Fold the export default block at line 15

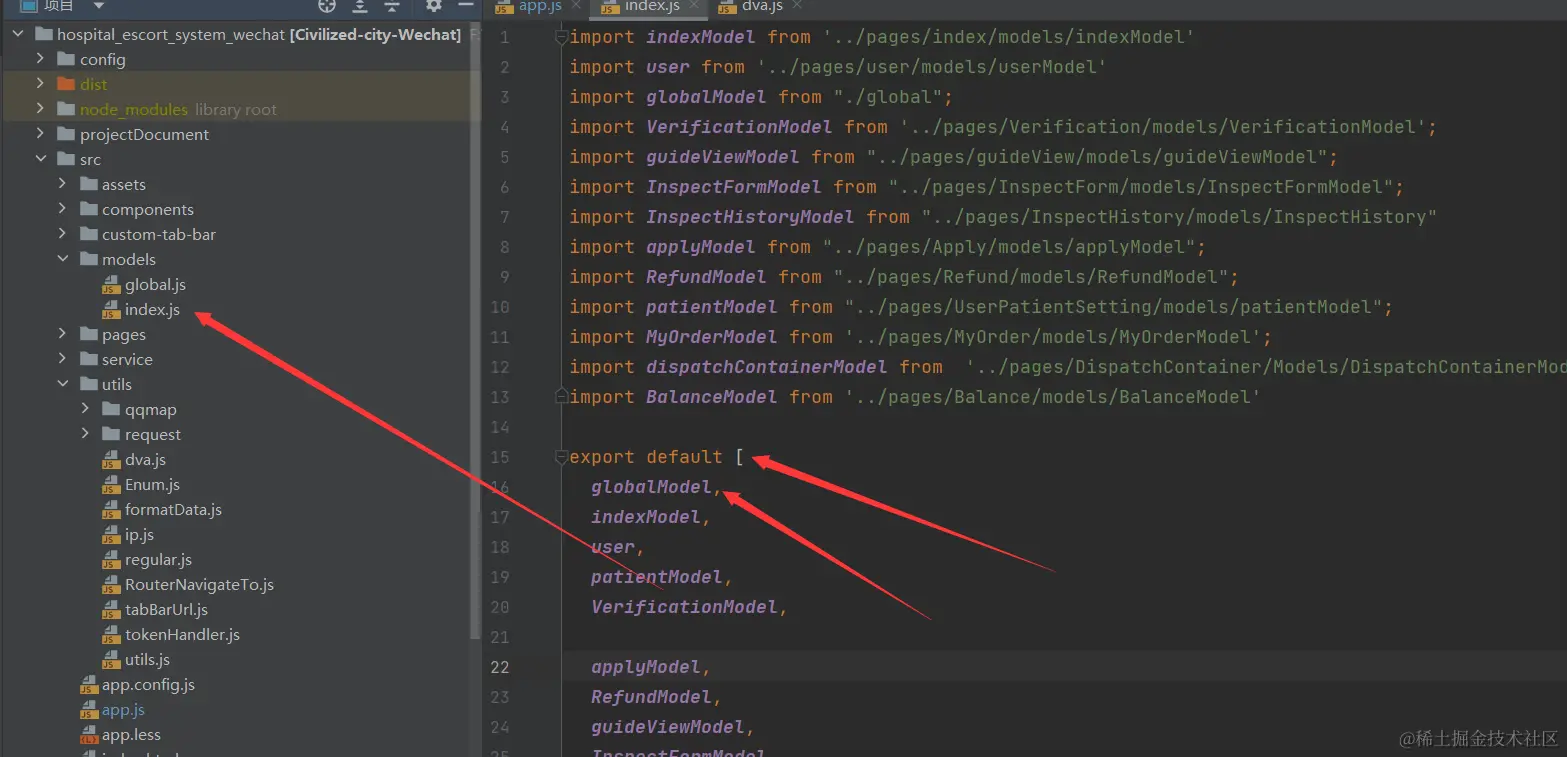pos(561,457)
